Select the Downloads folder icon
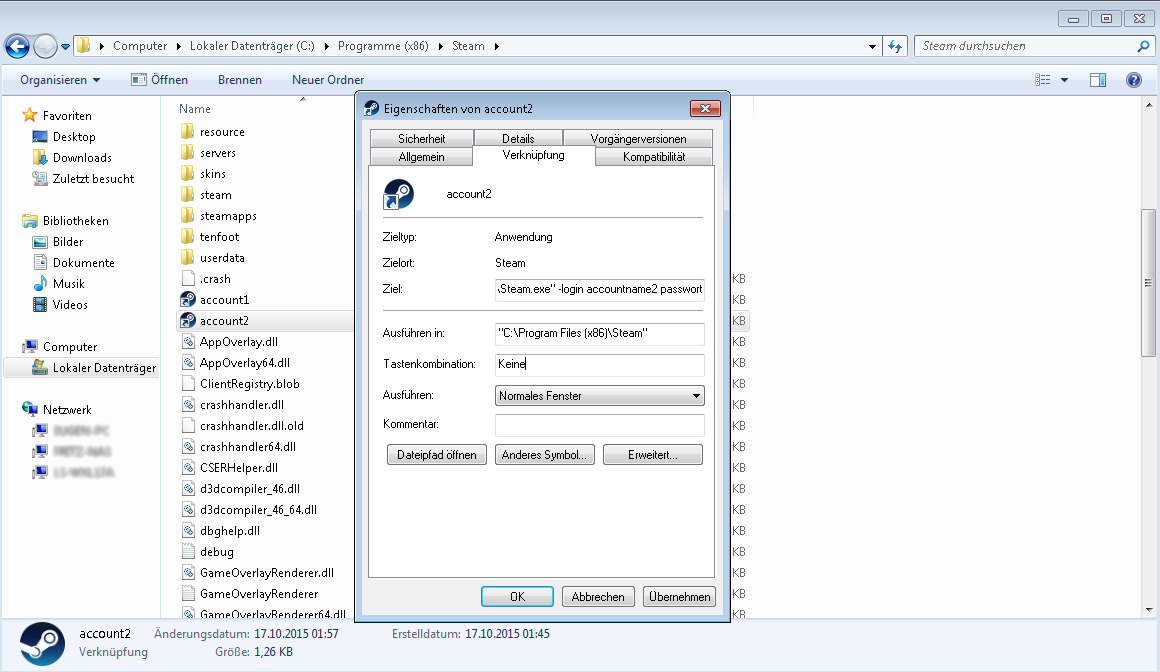This screenshot has height=672, width=1160. coord(40,158)
